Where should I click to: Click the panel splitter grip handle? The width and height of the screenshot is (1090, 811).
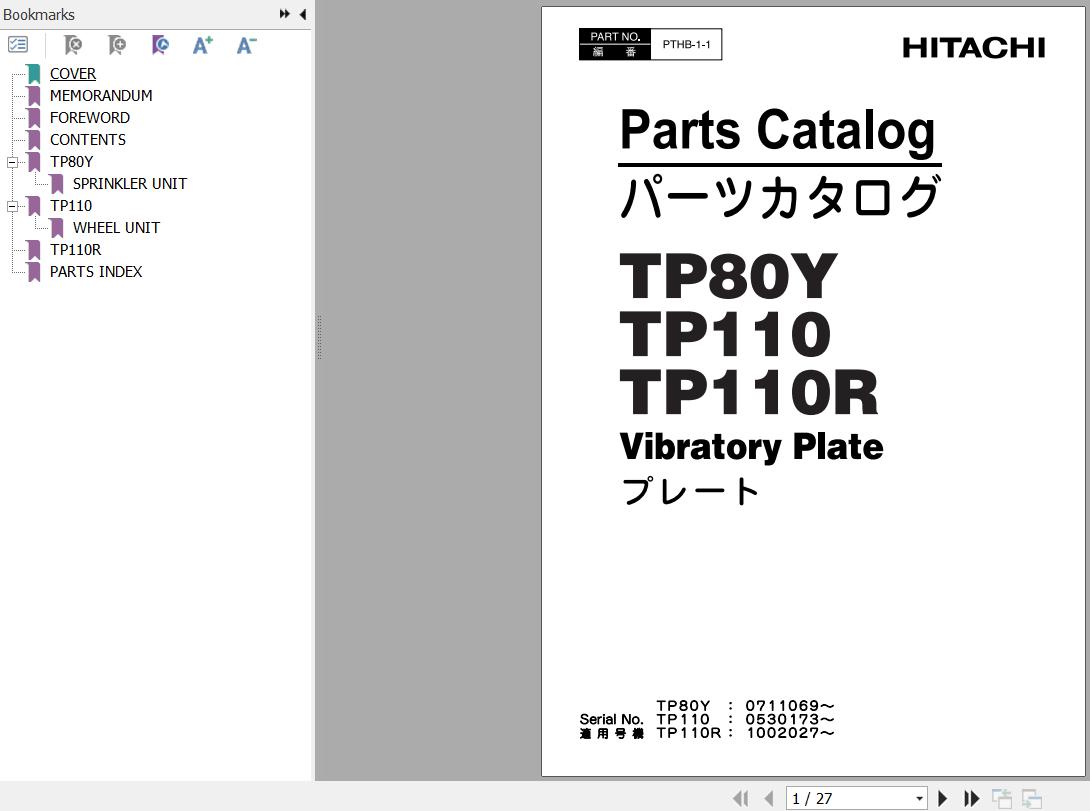(319, 337)
